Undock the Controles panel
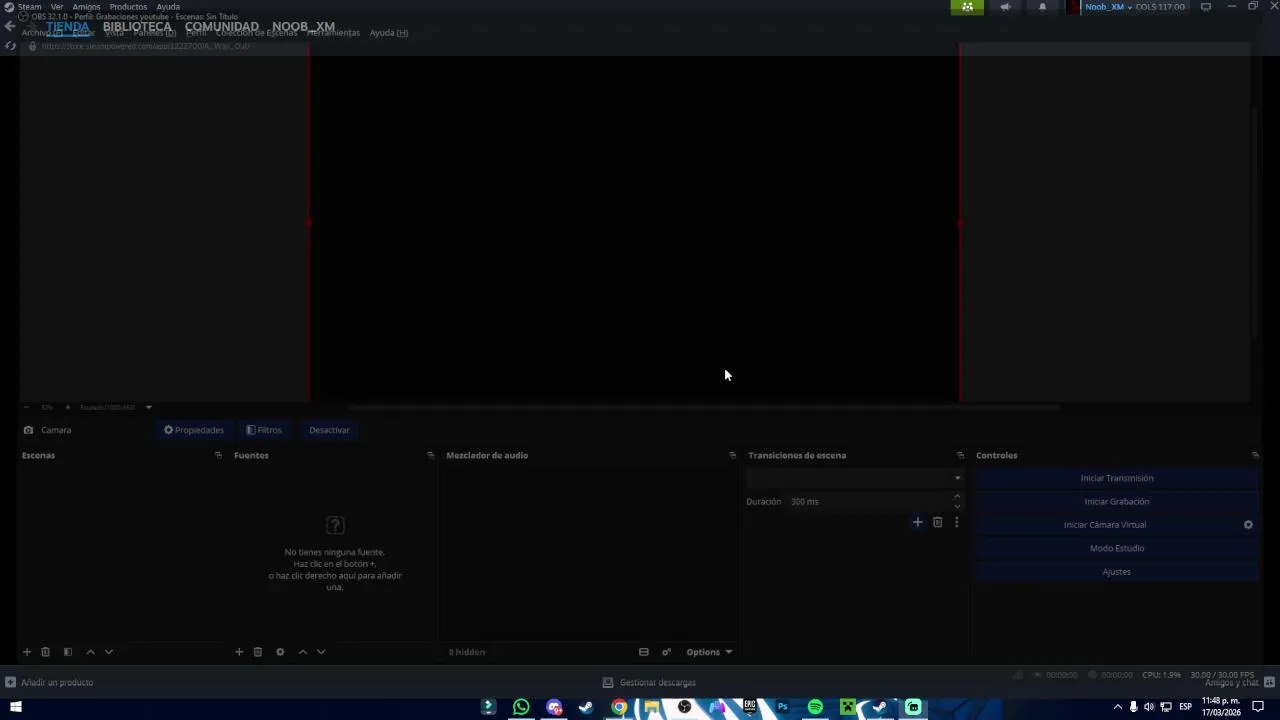This screenshot has width=1280, height=720. point(1255,455)
